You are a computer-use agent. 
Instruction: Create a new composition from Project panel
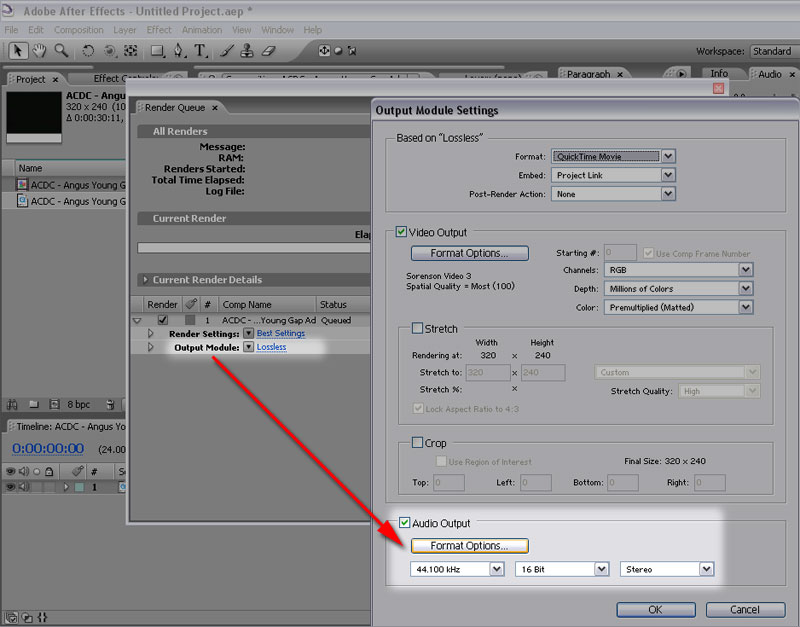54,405
